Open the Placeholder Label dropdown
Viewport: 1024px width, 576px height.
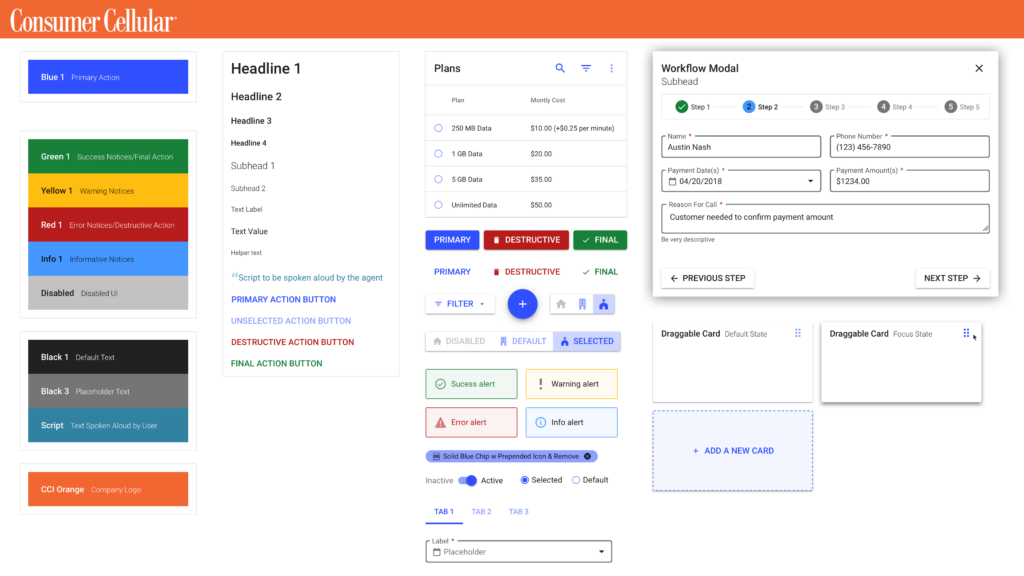pyautogui.click(x=601, y=552)
